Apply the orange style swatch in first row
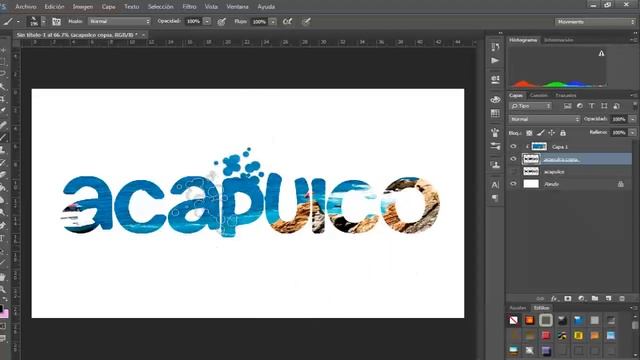The height and width of the screenshot is (360, 640). [x=529, y=320]
